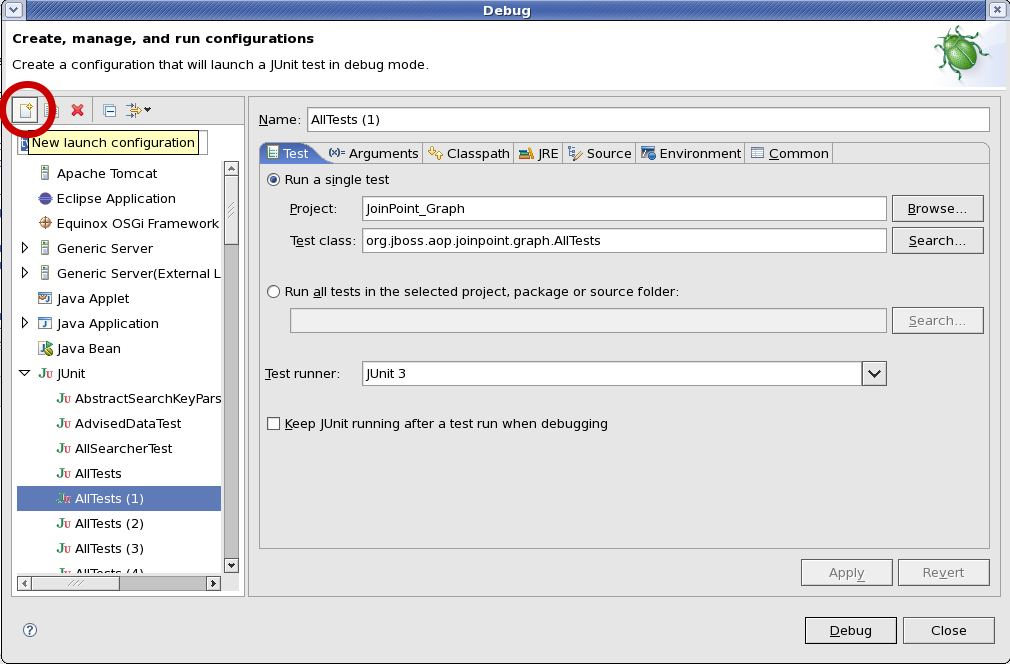Click the tree's horizontal scrollbar thumb
Image resolution: width=1010 pixels, height=664 pixels.
point(75,583)
